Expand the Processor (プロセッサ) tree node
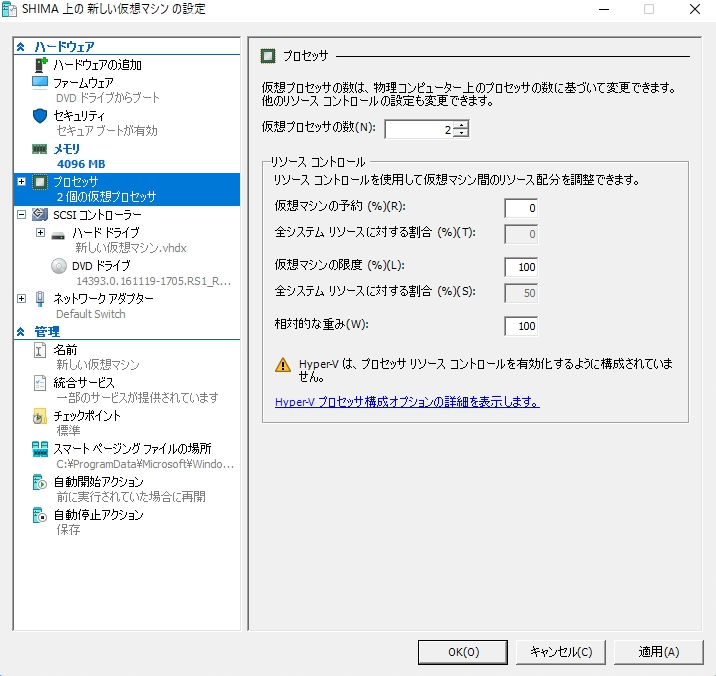 [x=21, y=181]
